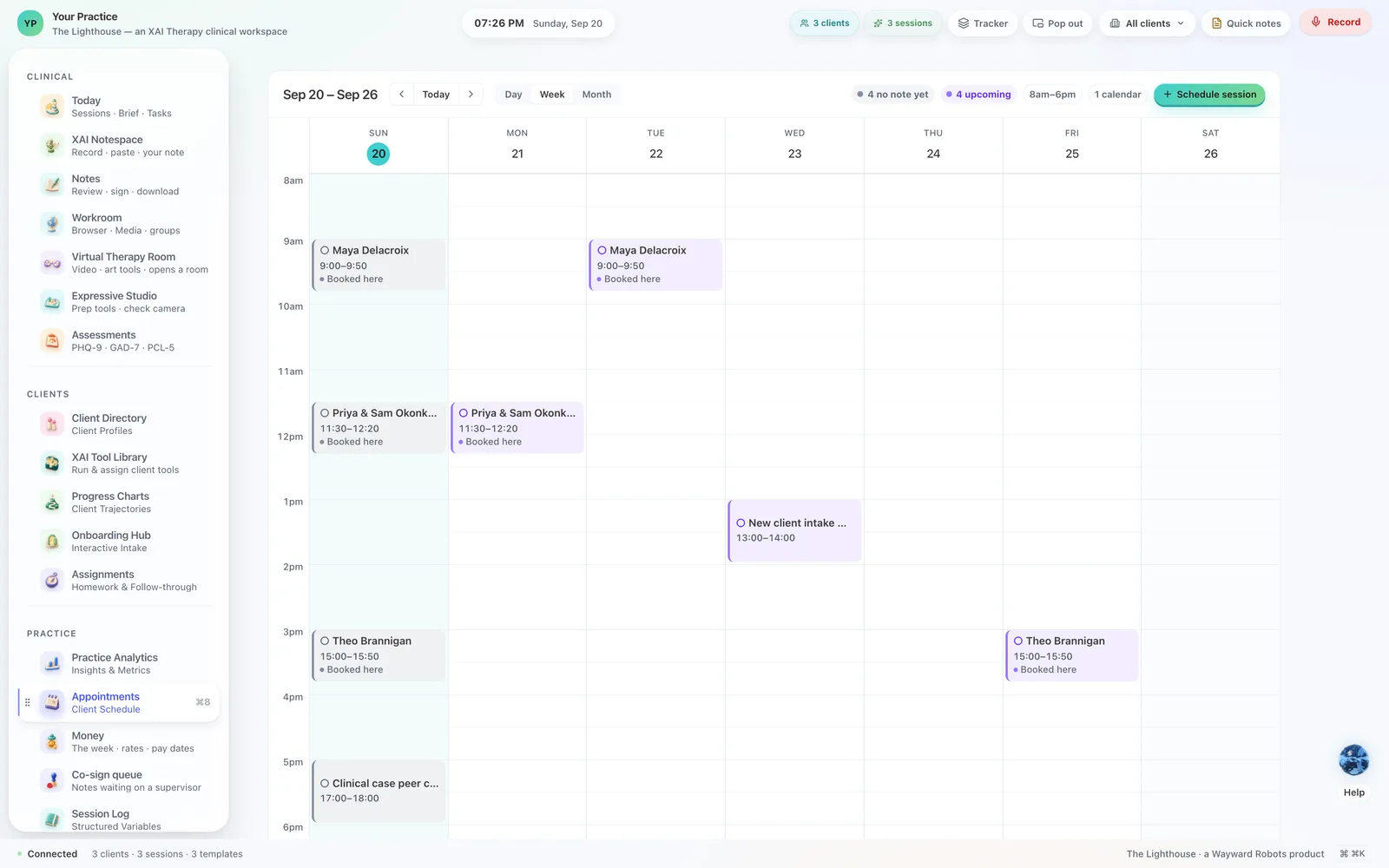Open New client intake appointment
Image resolution: width=1389 pixels, height=868 pixels.
[794, 530]
